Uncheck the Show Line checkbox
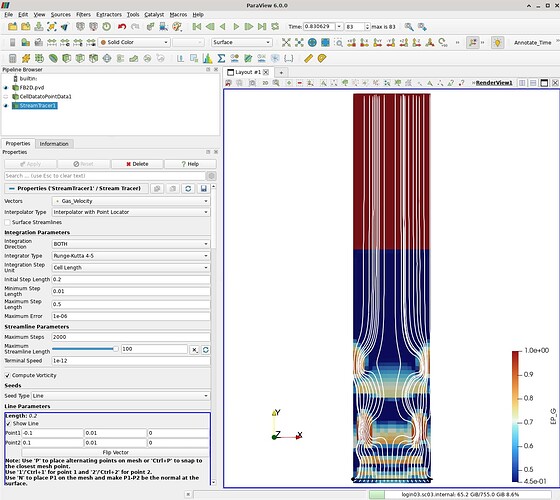 [9, 424]
